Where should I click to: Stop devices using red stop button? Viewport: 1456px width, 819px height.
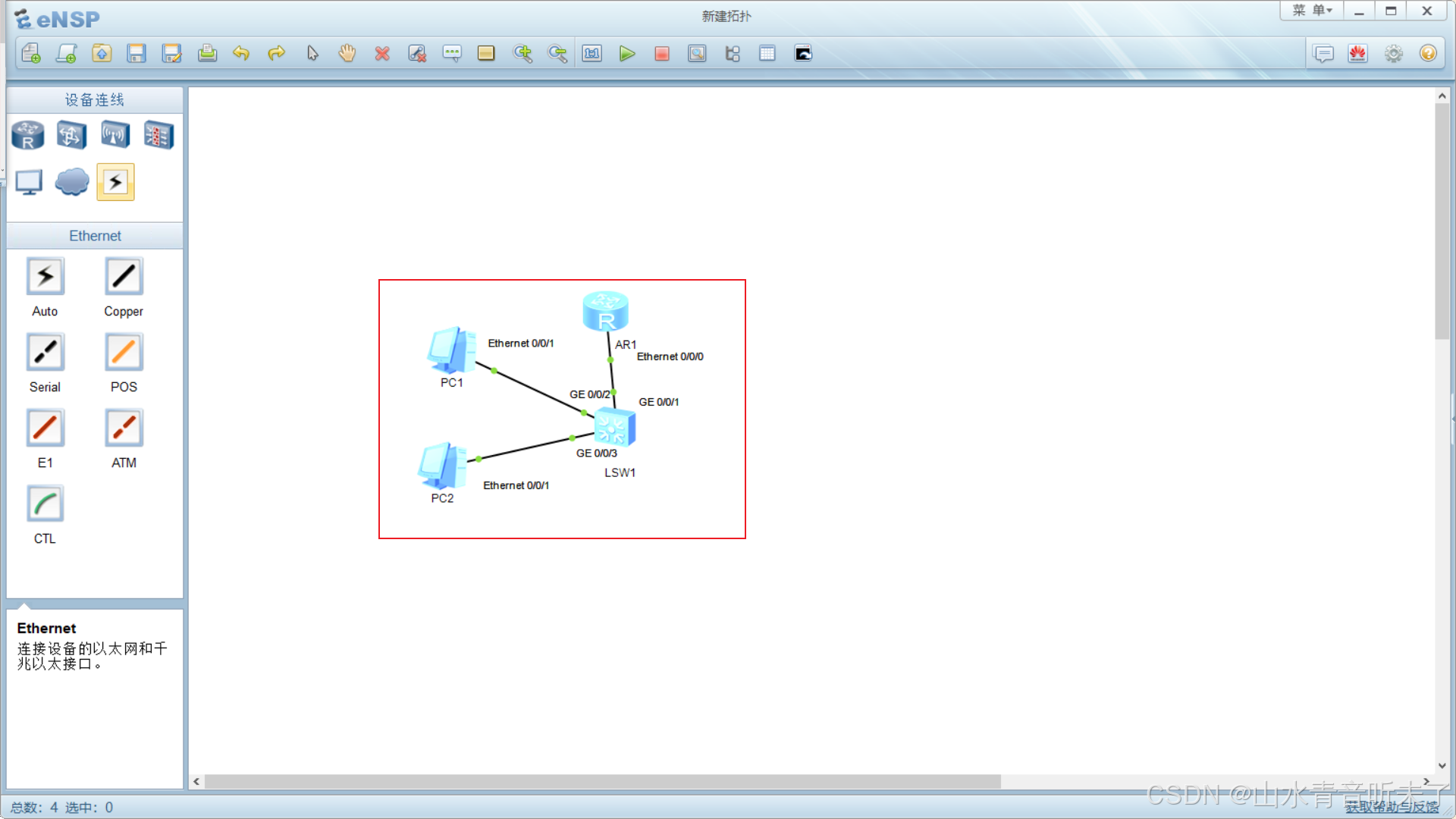click(662, 54)
